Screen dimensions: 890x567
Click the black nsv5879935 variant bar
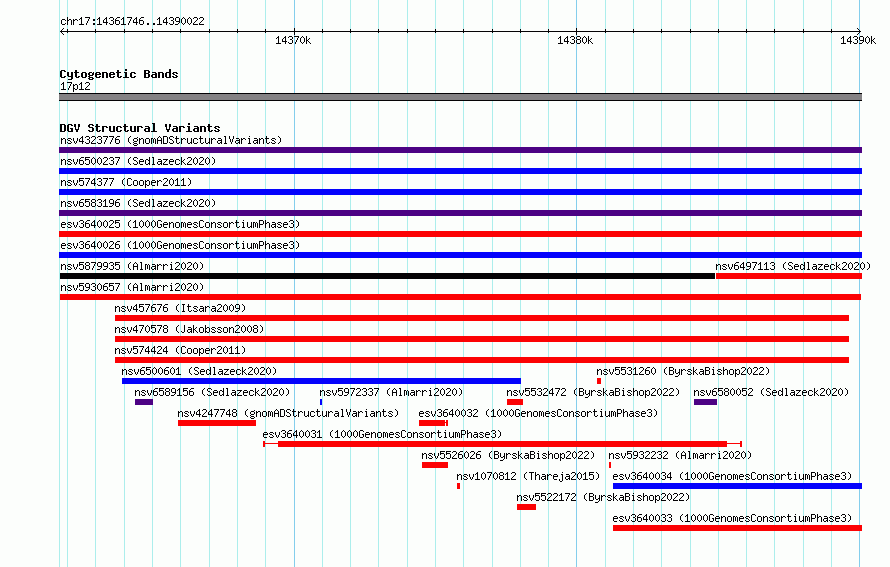tap(387, 276)
